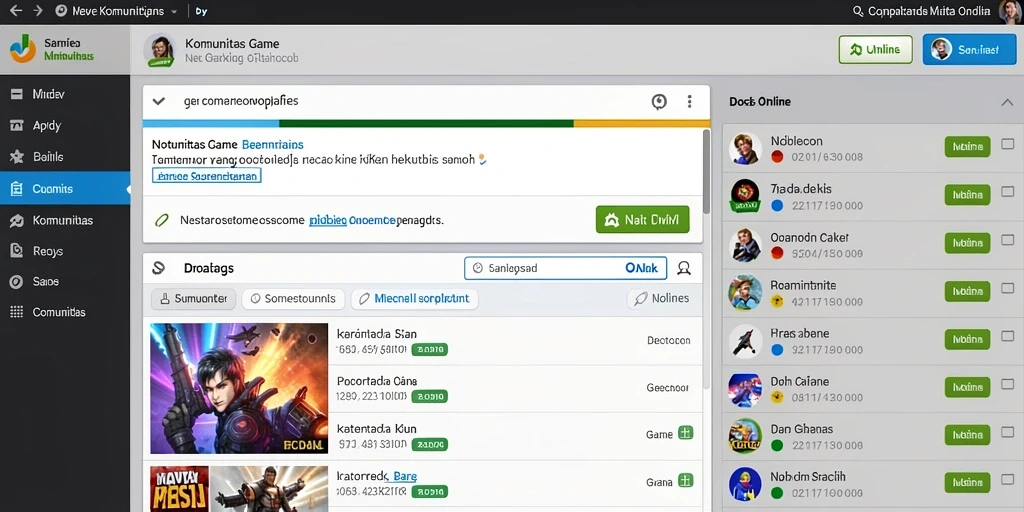1024x512 pixels.
Task: Select the Somestounnis filter tab
Action: [x=293, y=298]
